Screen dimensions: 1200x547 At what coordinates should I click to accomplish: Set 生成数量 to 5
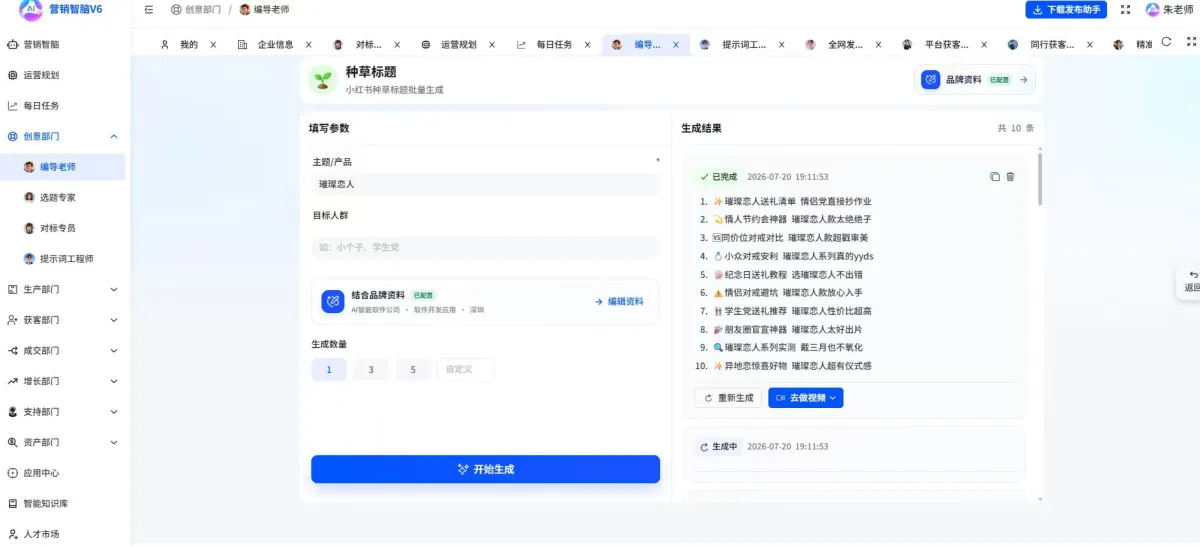pos(413,370)
